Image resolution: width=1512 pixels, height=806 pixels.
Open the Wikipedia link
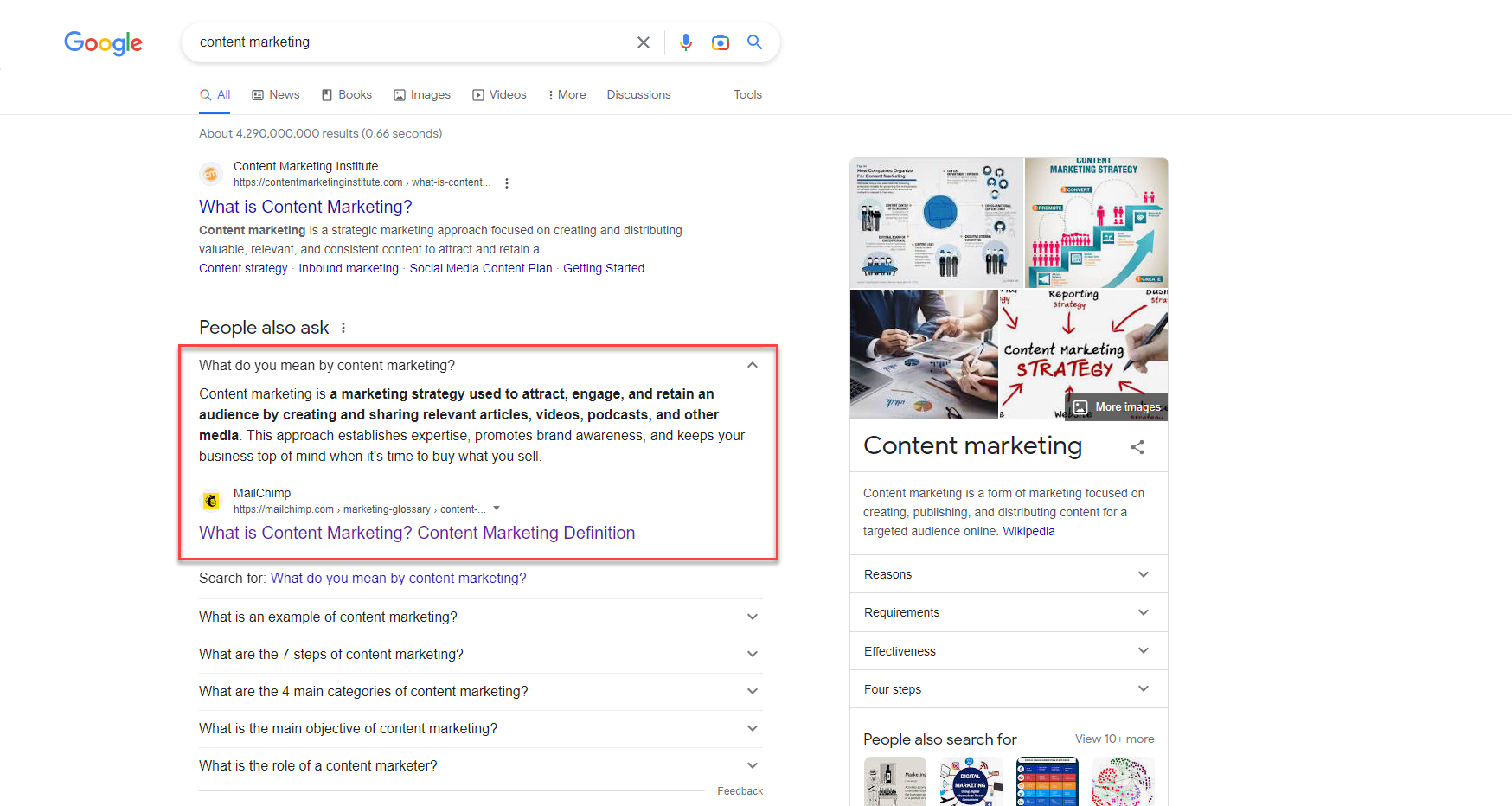pos(1028,532)
